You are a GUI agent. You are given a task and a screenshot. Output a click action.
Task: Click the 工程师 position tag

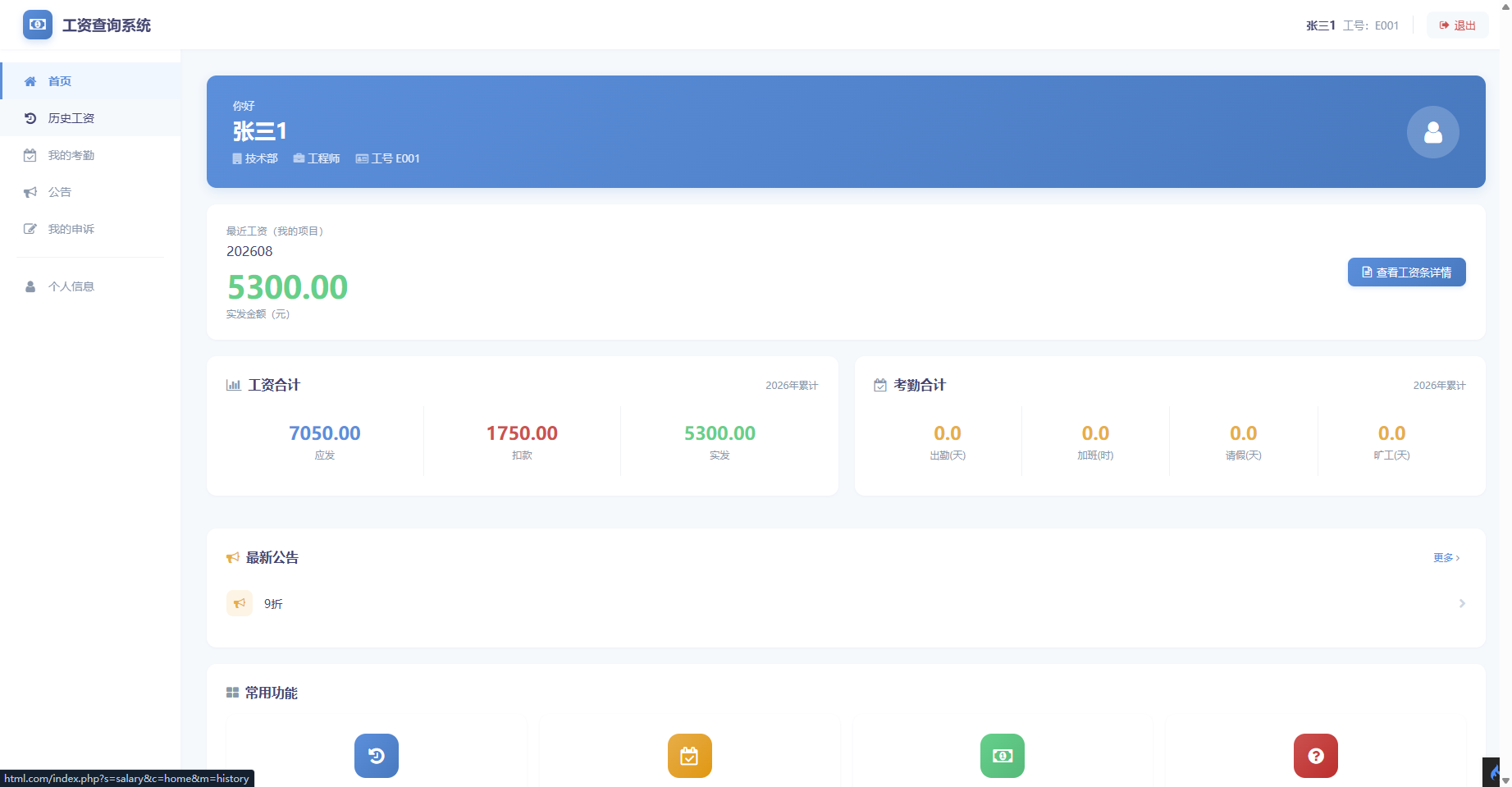[x=317, y=158]
